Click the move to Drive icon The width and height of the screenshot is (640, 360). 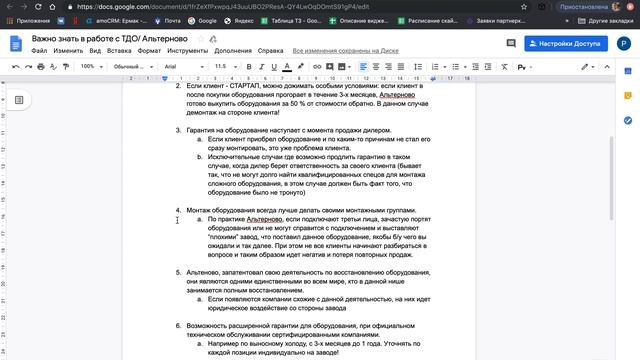pyautogui.click(x=213, y=39)
